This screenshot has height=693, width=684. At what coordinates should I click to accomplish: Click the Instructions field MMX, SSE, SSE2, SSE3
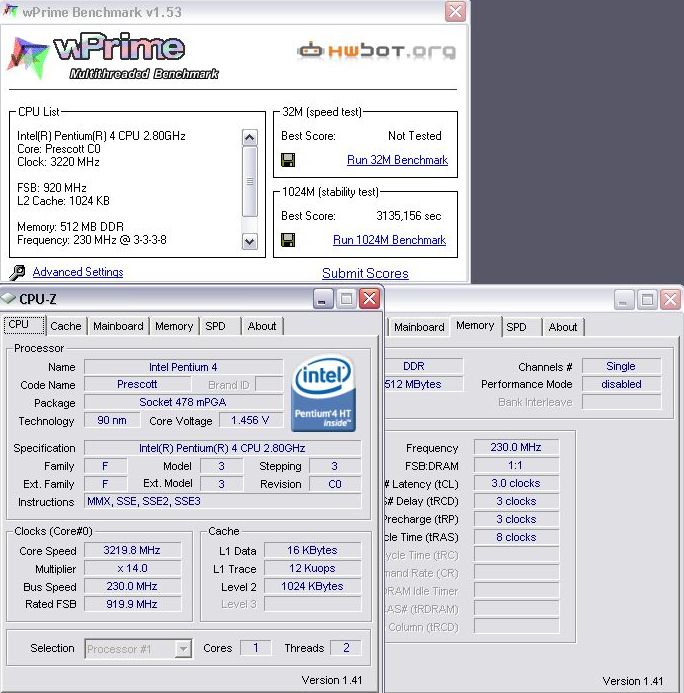(222, 501)
